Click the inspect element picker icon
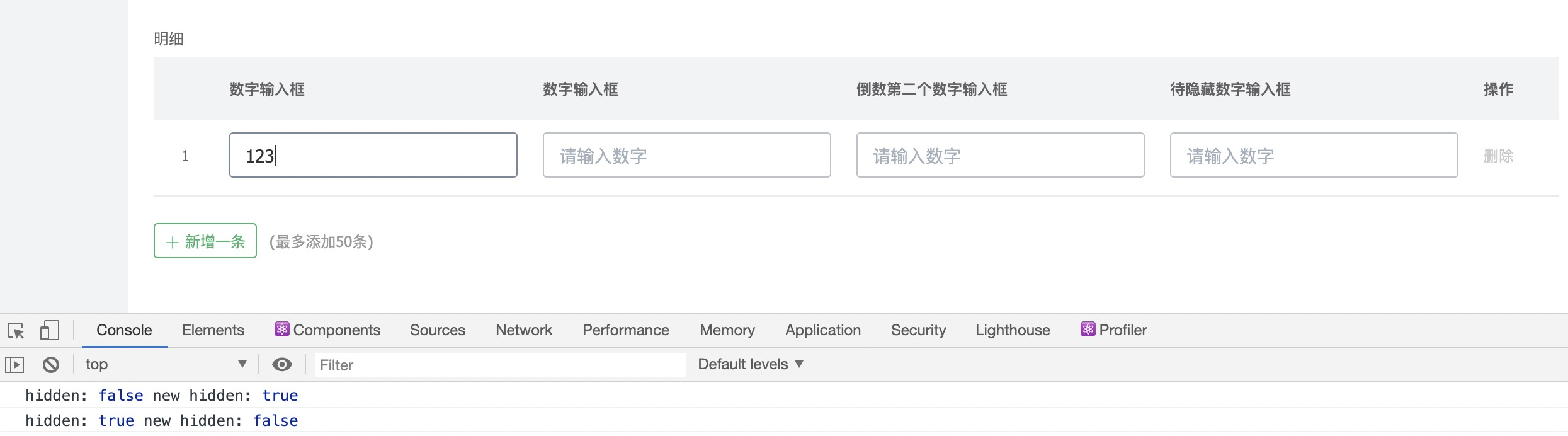 [x=16, y=331]
